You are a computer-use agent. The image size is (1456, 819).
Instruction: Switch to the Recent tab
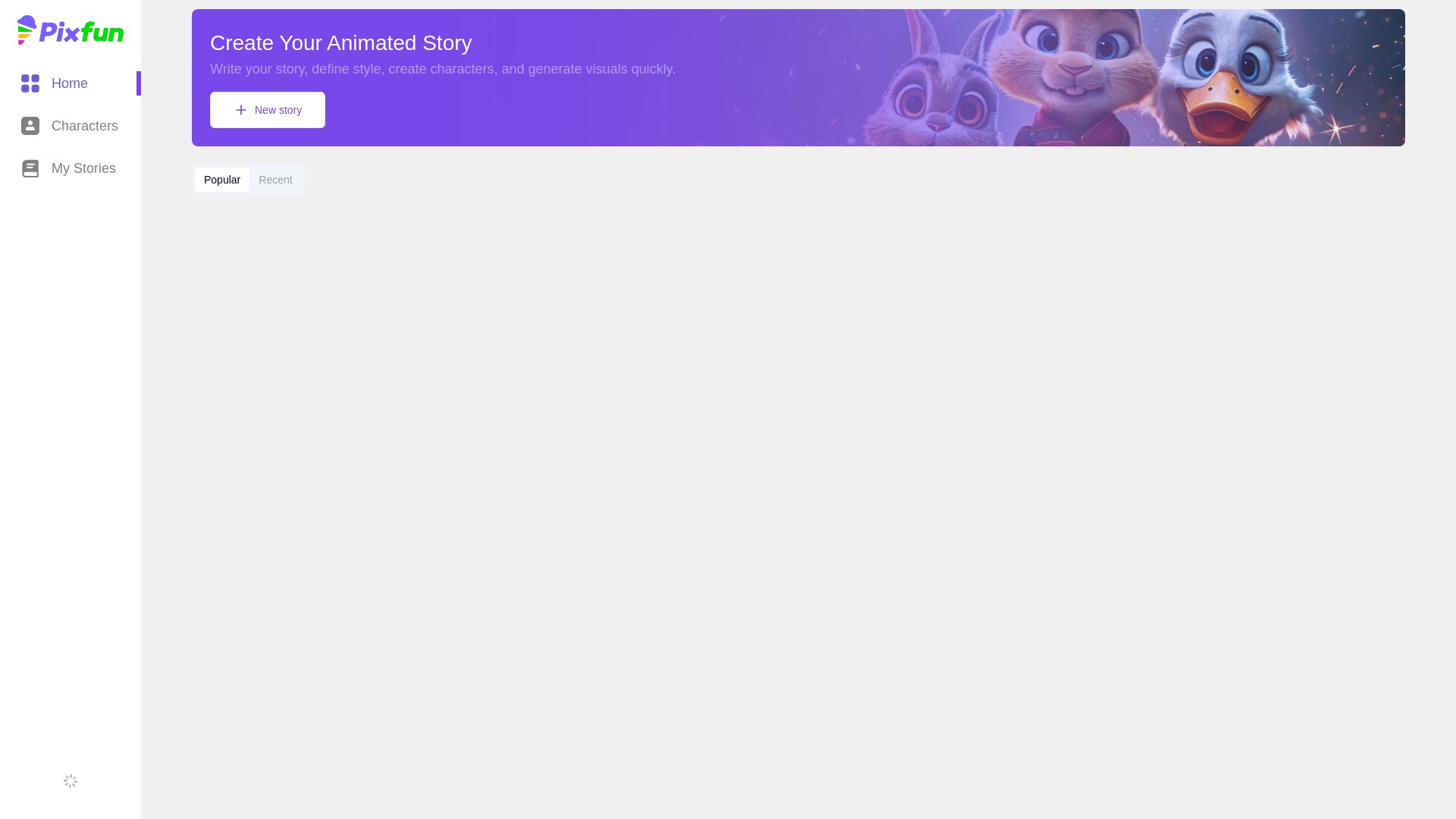[x=275, y=180]
